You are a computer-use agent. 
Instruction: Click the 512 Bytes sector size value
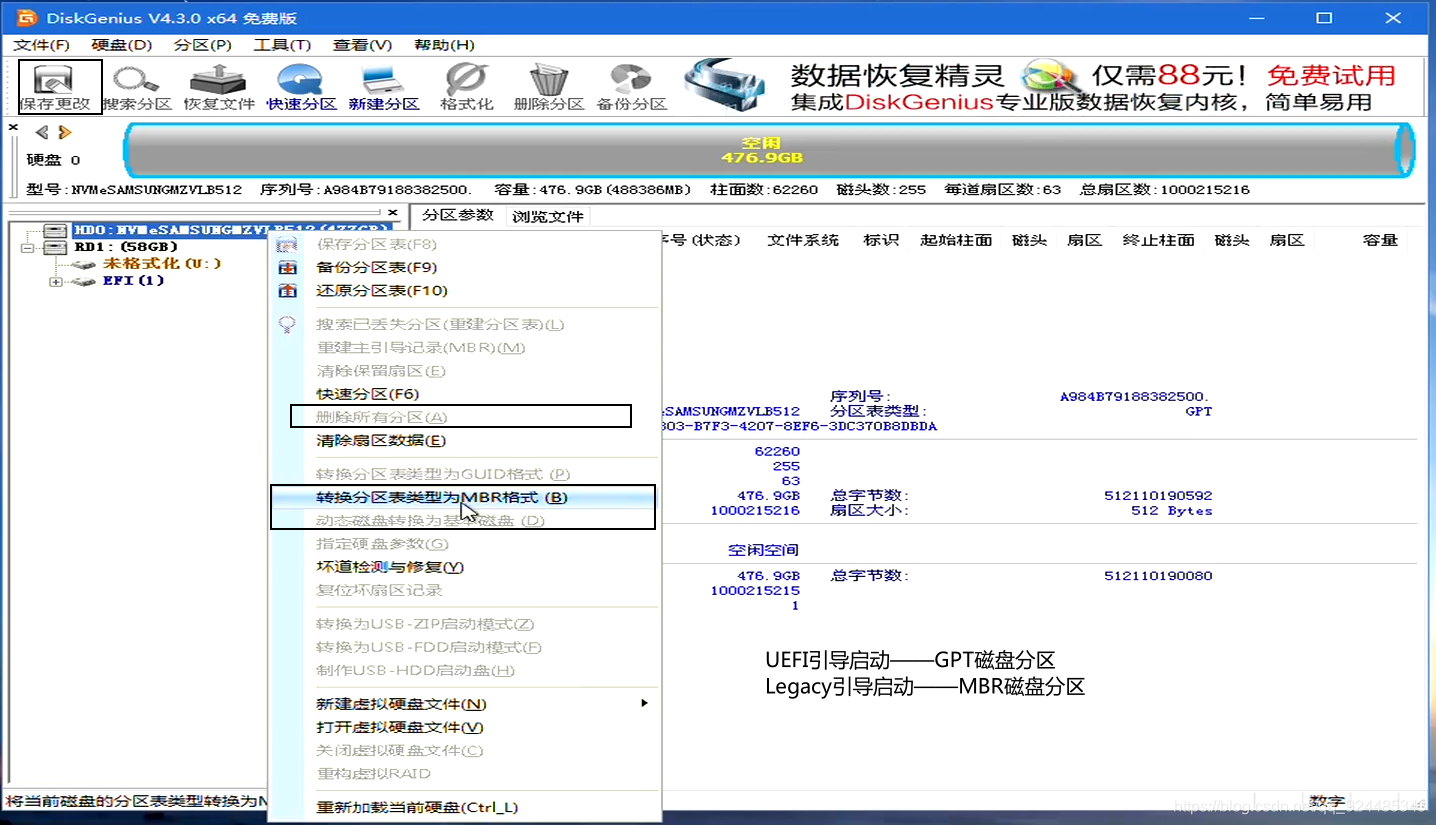pyautogui.click(x=1172, y=510)
